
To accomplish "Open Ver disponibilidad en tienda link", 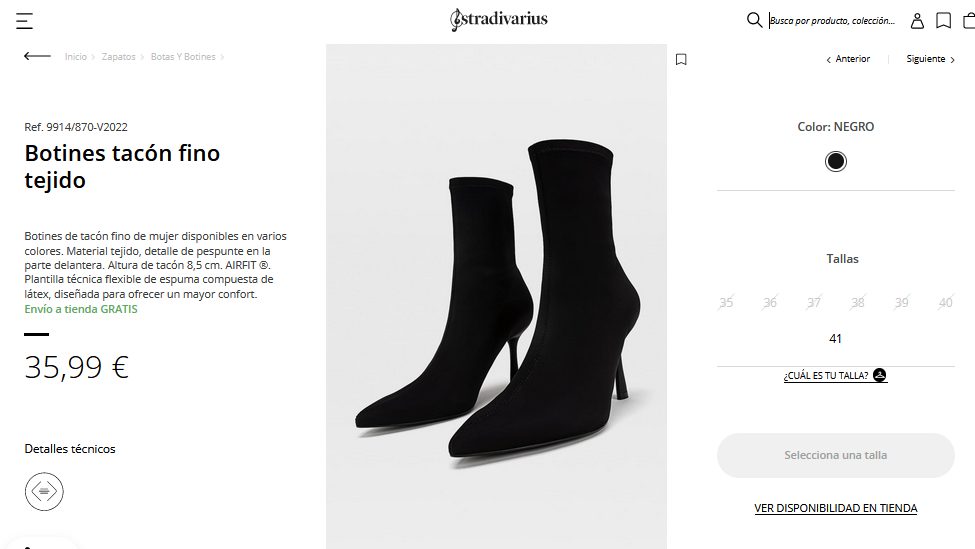I will (836, 508).
